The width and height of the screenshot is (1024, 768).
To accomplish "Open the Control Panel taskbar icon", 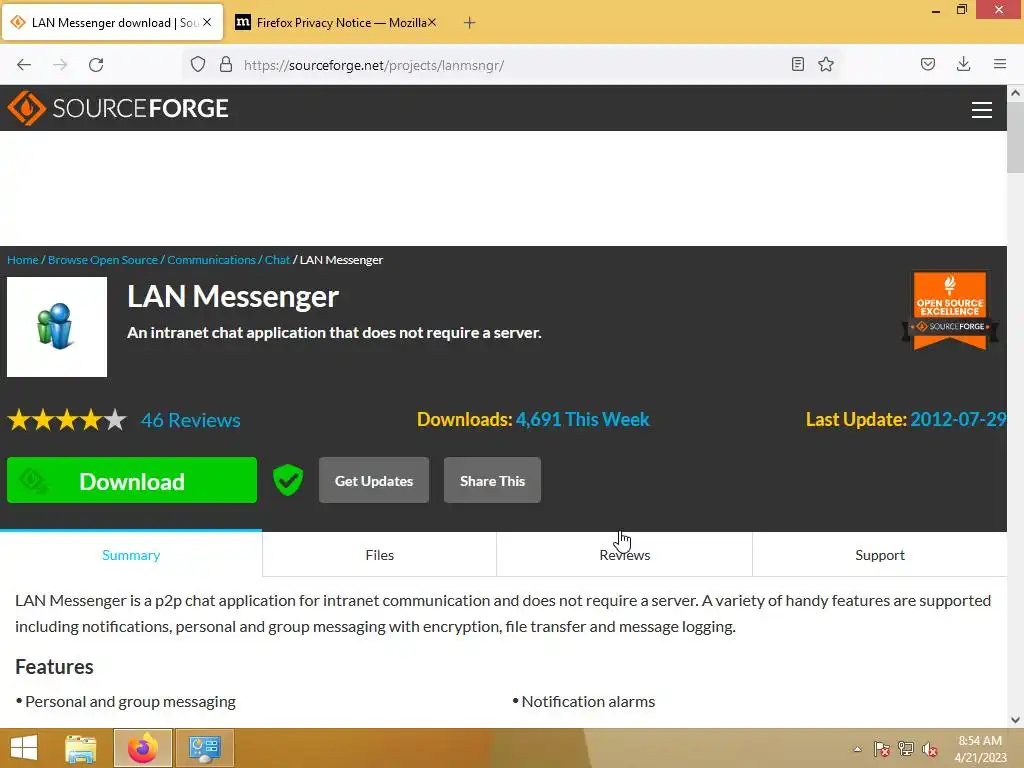I will (204, 748).
